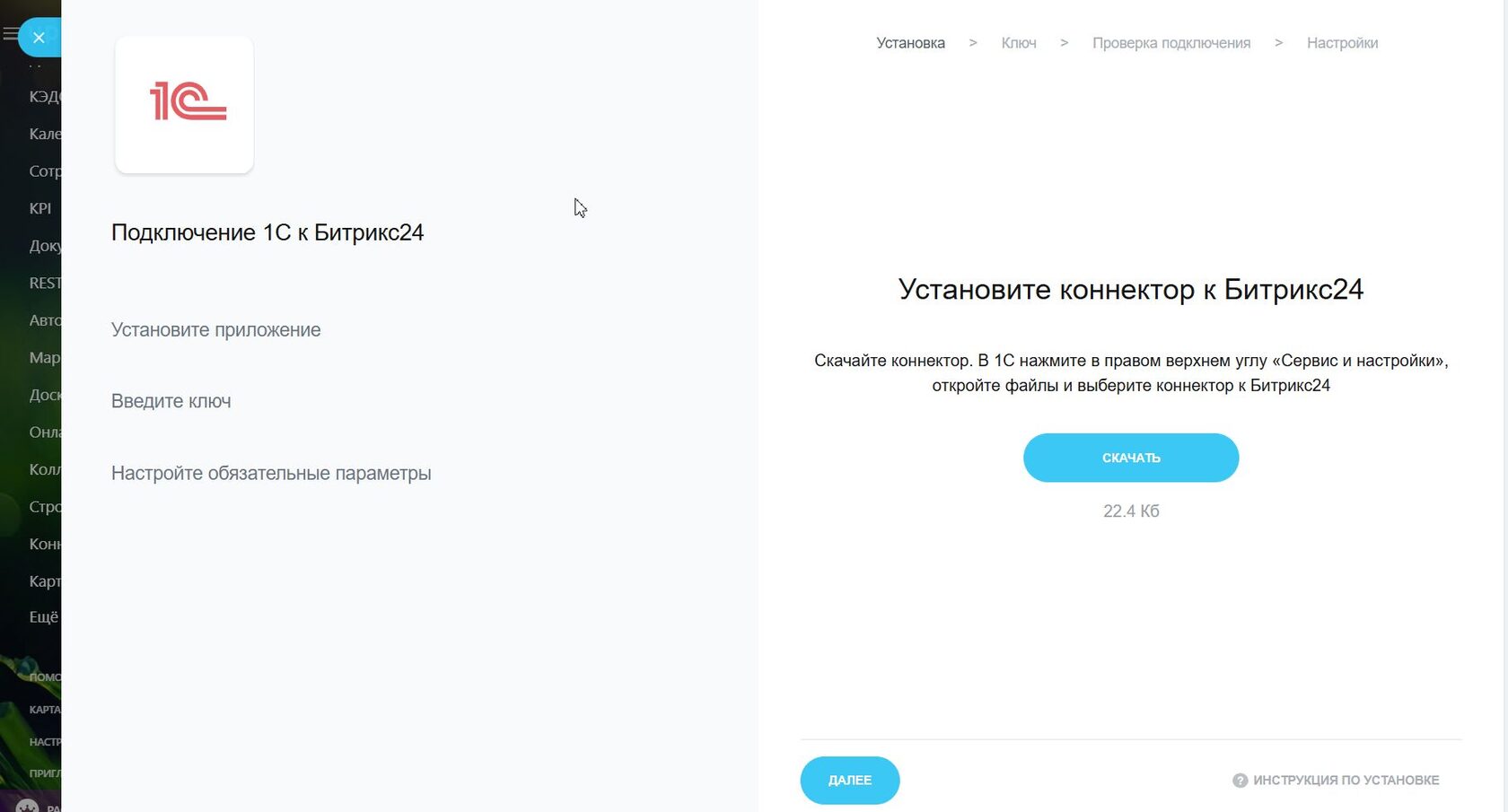The image size is (1508, 812).
Task: Open the sidebar item starting with "Колл"
Action: click(x=45, y=469)
